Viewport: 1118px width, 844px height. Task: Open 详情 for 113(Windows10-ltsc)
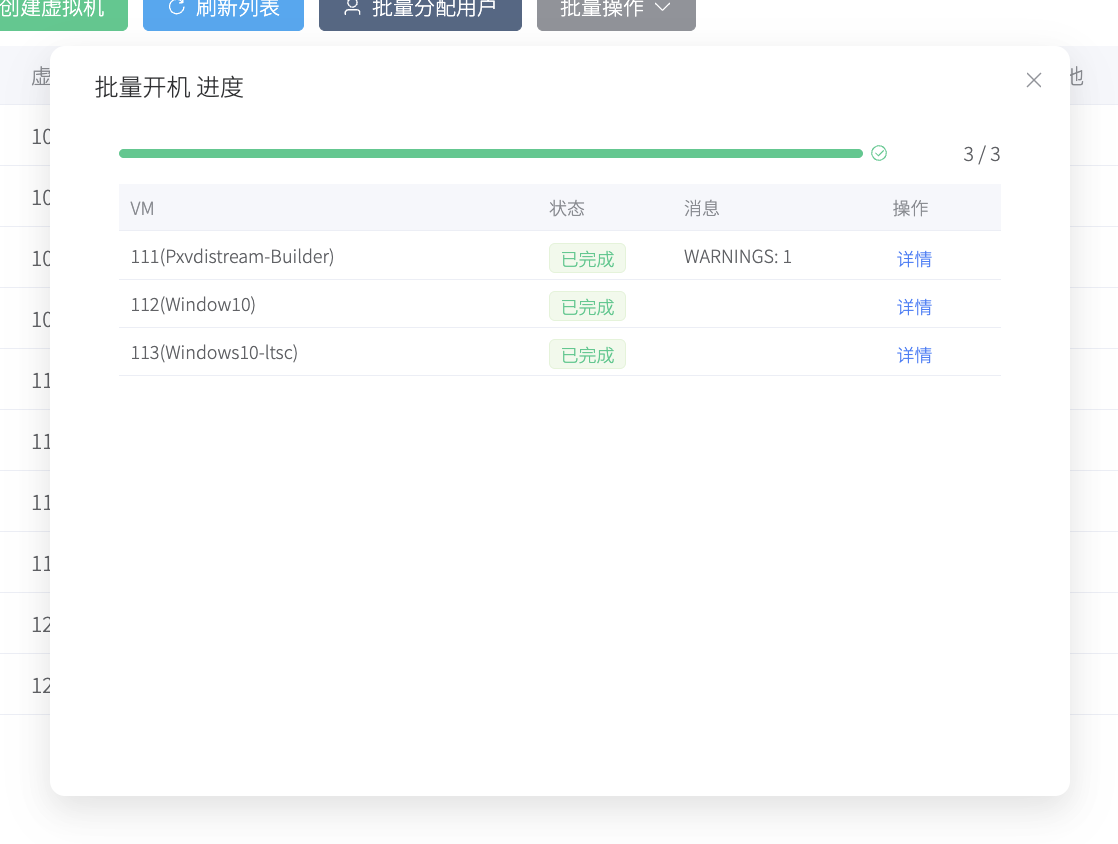click(914, 355)
